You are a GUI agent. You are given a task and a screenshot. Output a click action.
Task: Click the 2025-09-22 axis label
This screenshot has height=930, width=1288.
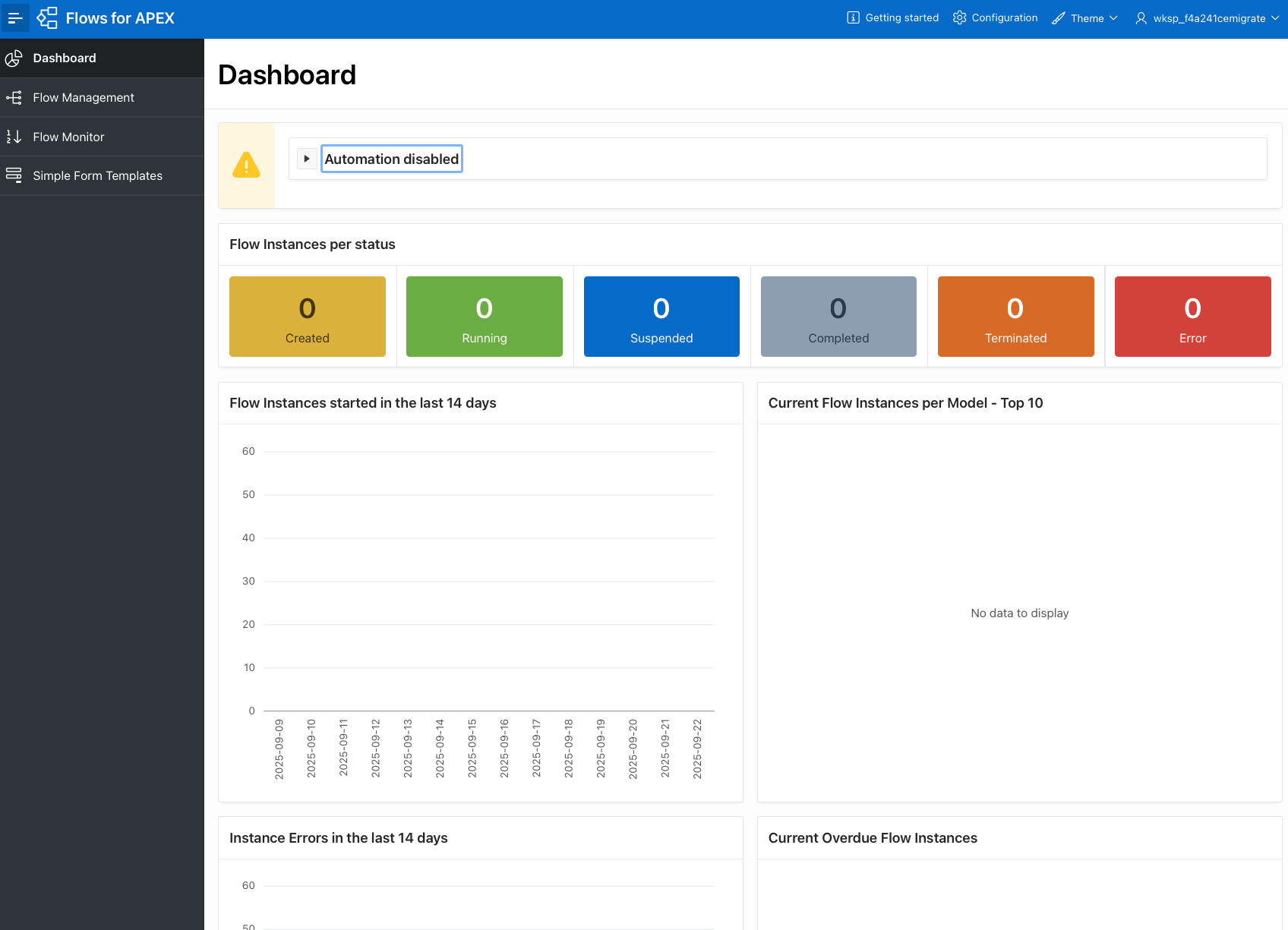click(x=697, y=749)
